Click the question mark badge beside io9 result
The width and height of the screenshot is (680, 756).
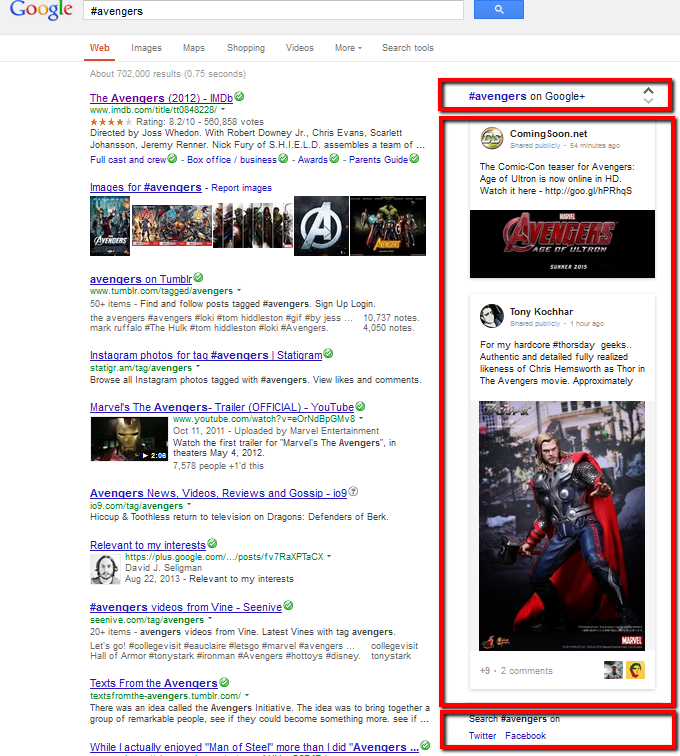point(353,491)
